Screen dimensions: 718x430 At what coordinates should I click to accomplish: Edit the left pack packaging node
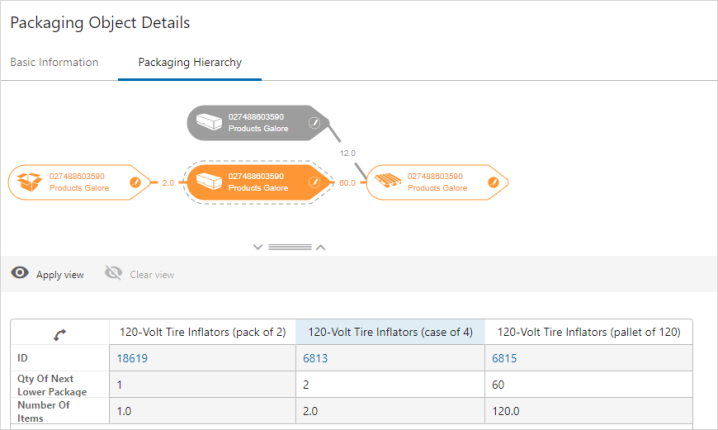(x=135, y=182)
